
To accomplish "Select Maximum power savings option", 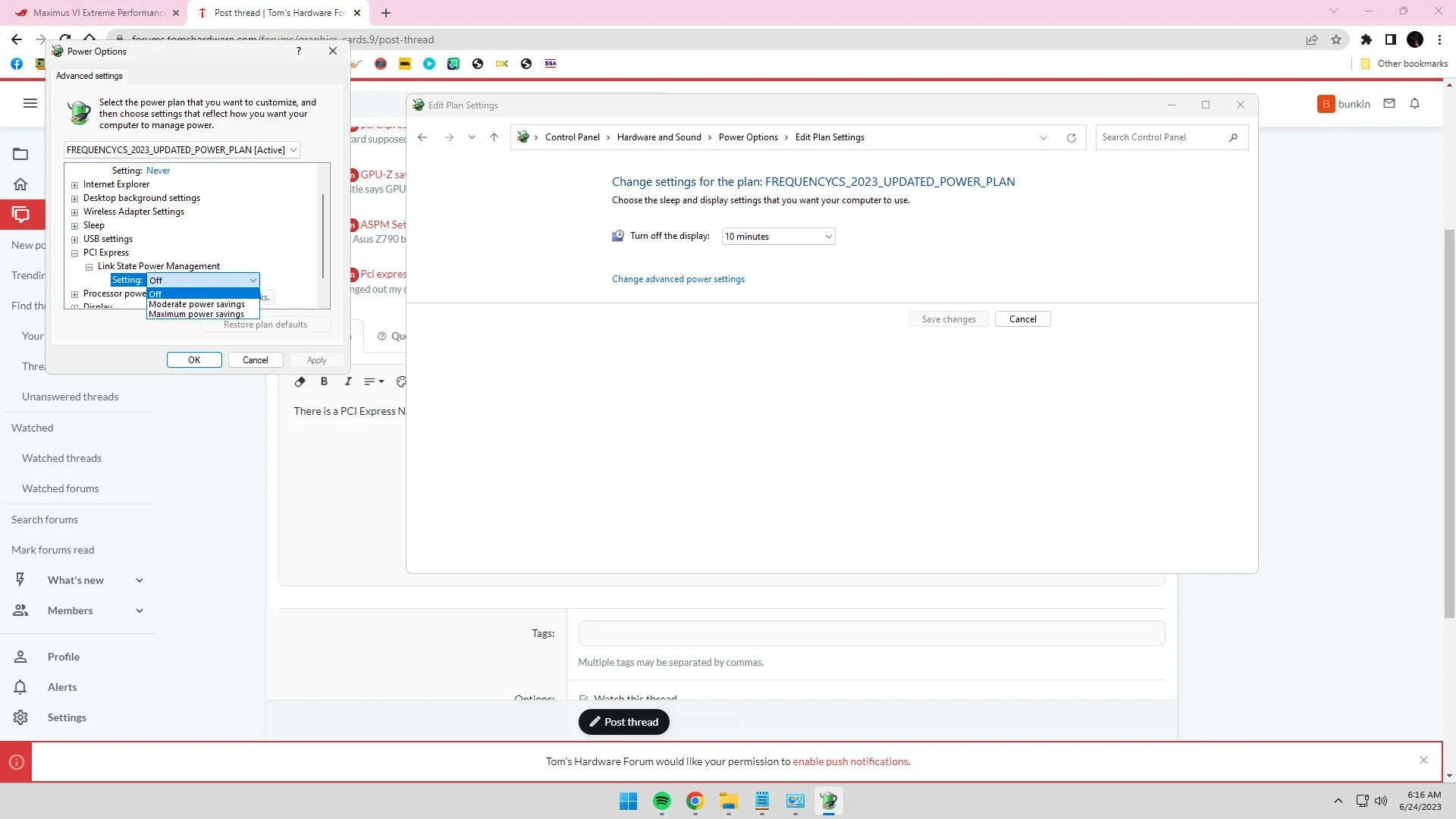I will (196, 314).
